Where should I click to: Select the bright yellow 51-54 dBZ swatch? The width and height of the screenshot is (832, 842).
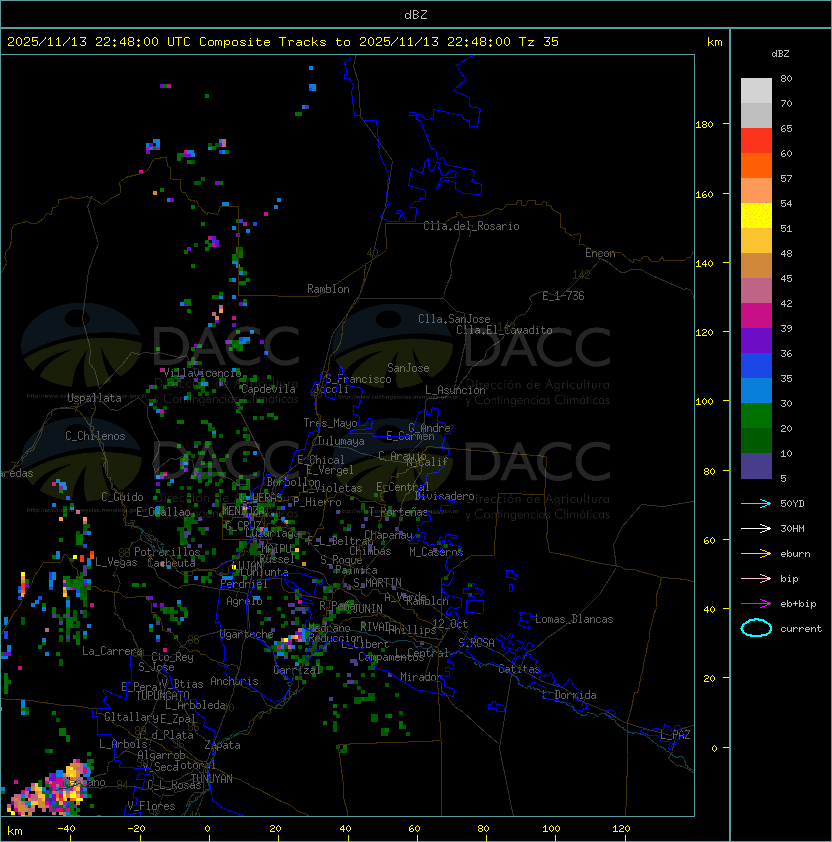756,215
